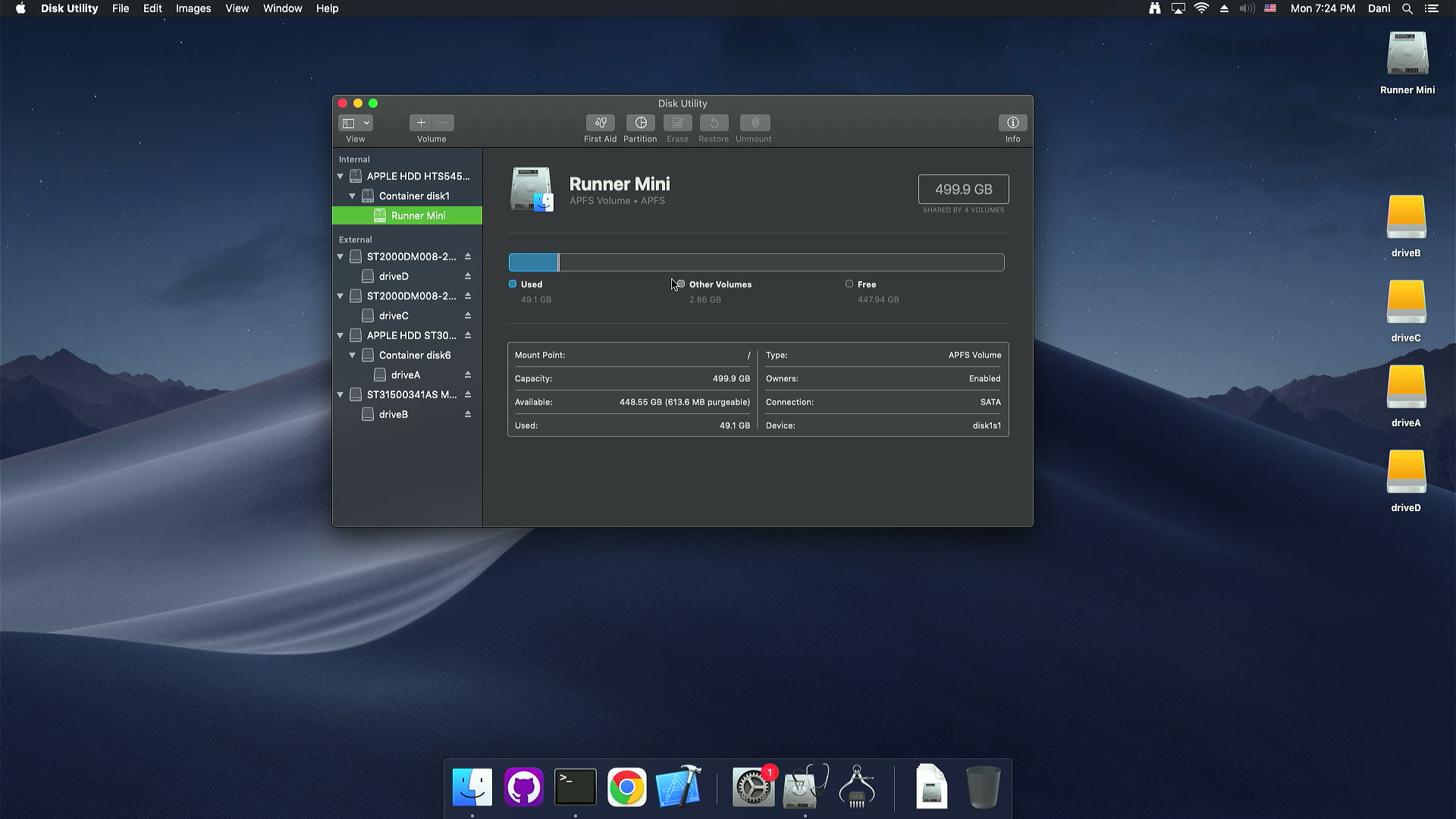Open the Help menu

[x=327, y=8]
